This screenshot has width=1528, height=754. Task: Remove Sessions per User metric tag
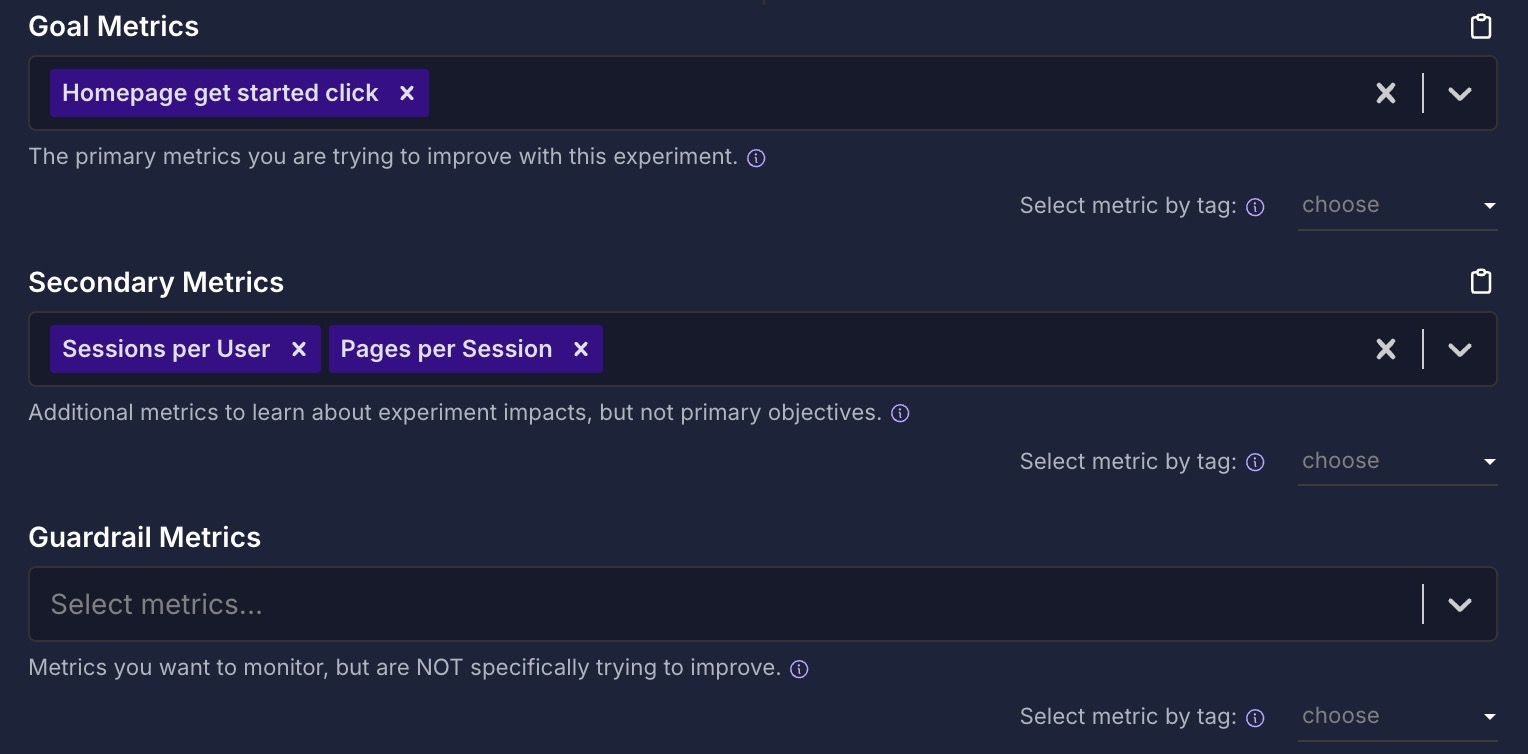point(298,349)
